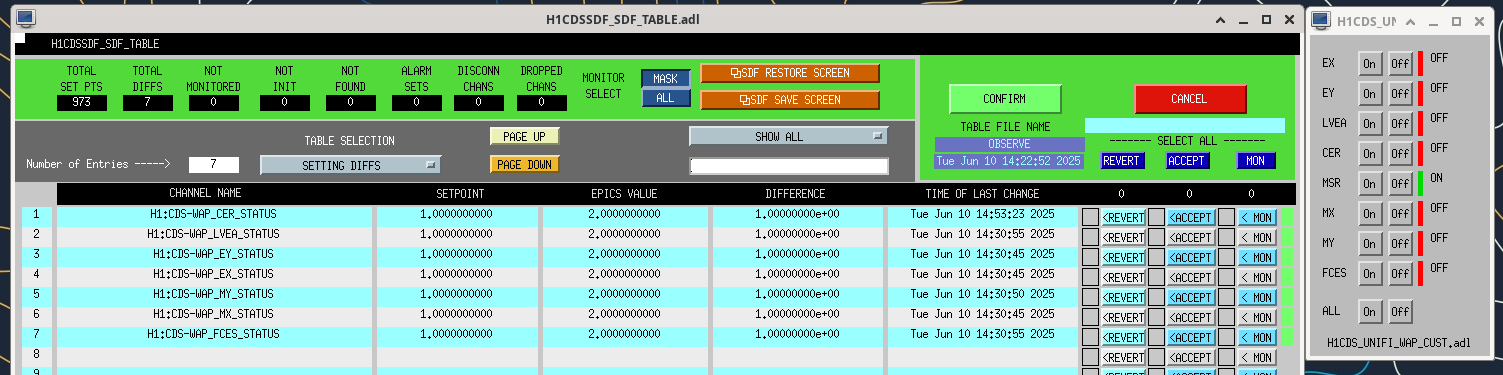Click the green indicator at row 1 end
Image resolution: width=1503 pixels, height=375 pixels.
1287,216
